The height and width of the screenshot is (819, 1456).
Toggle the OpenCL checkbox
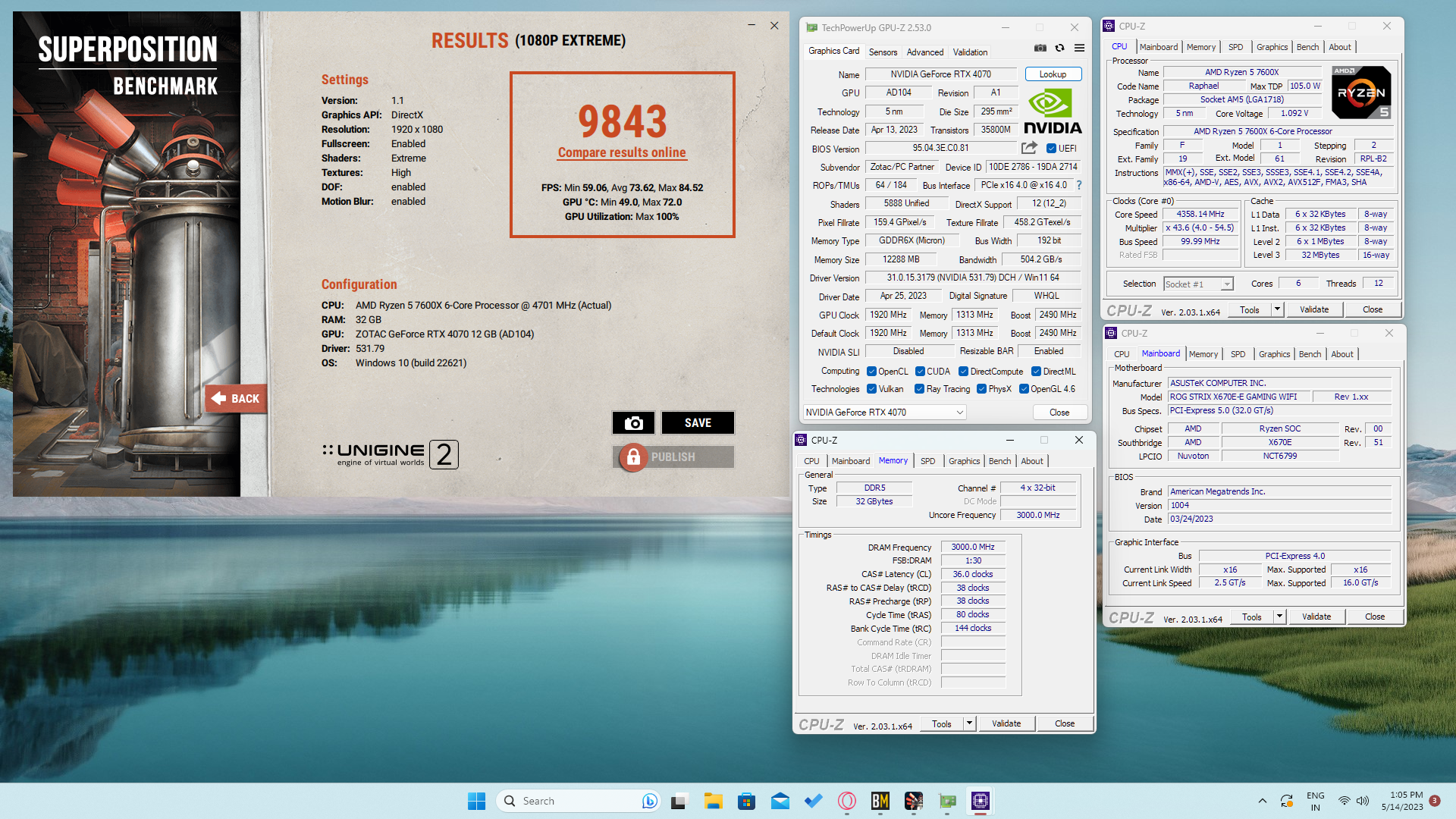click(x=871, y=372)
